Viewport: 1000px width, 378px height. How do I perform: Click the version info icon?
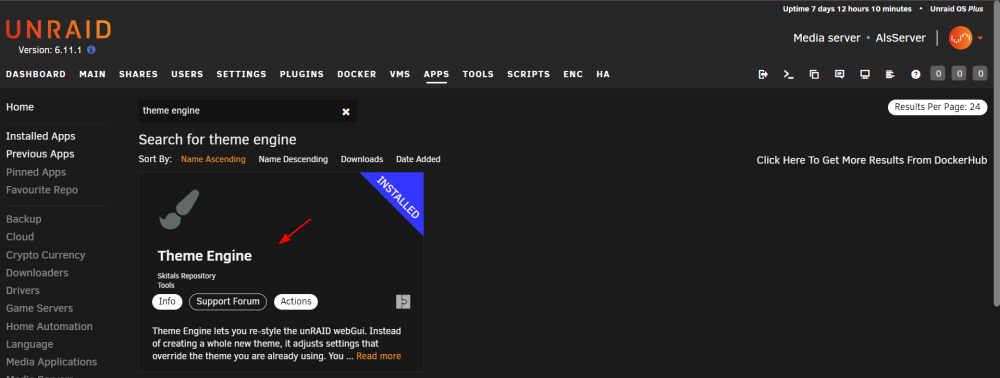[91, 50]
